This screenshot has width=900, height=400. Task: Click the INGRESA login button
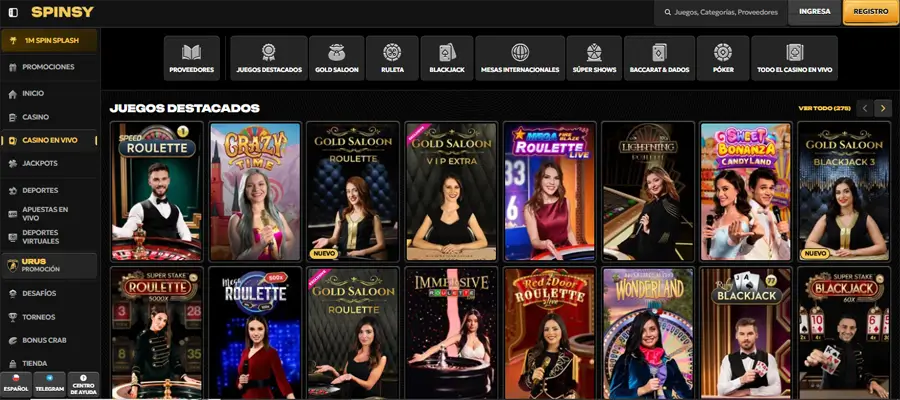814,12
